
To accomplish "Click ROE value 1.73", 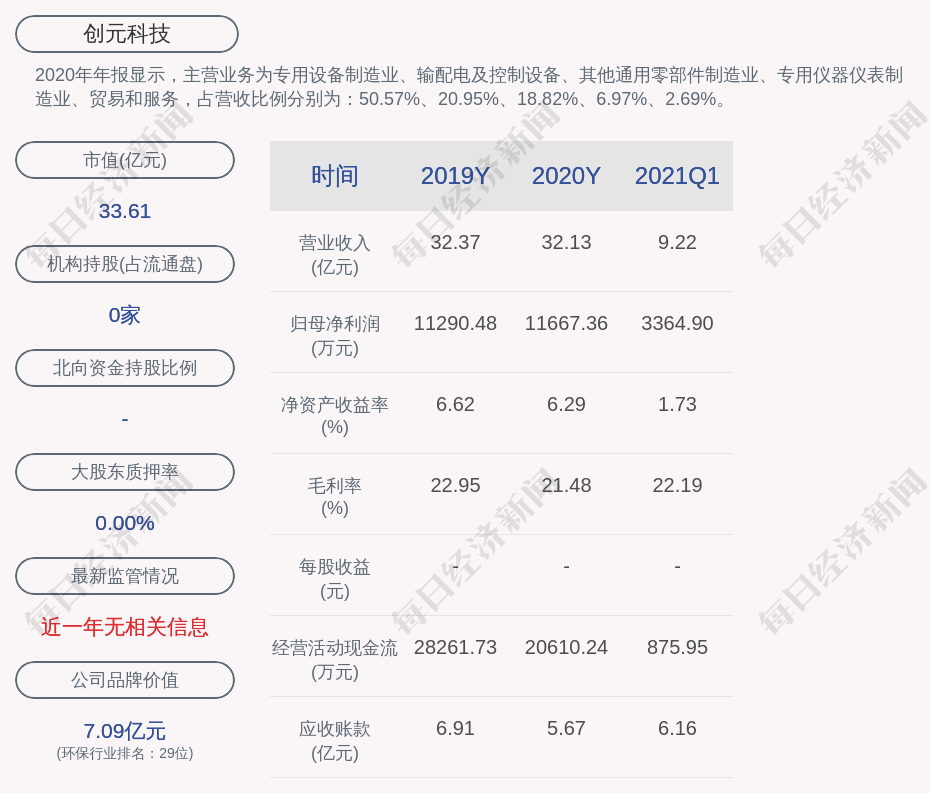I will point(677,405).
